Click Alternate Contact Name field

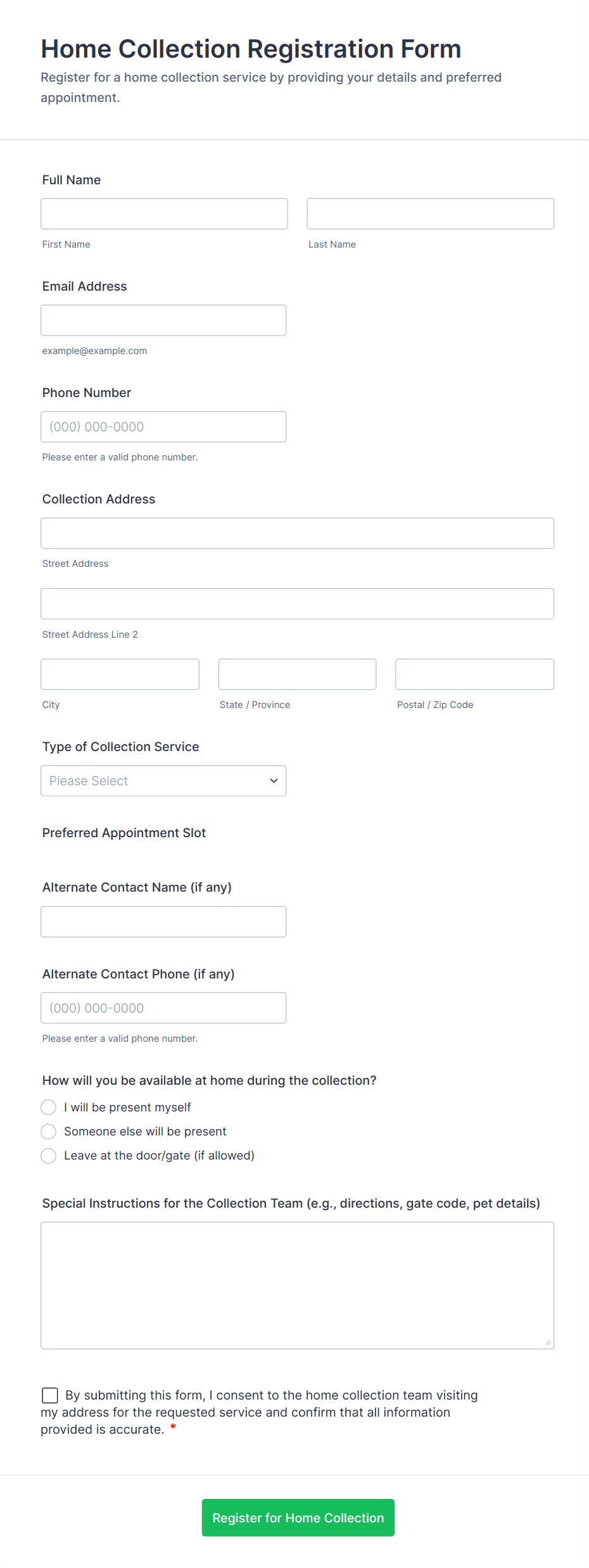(163, 922)
